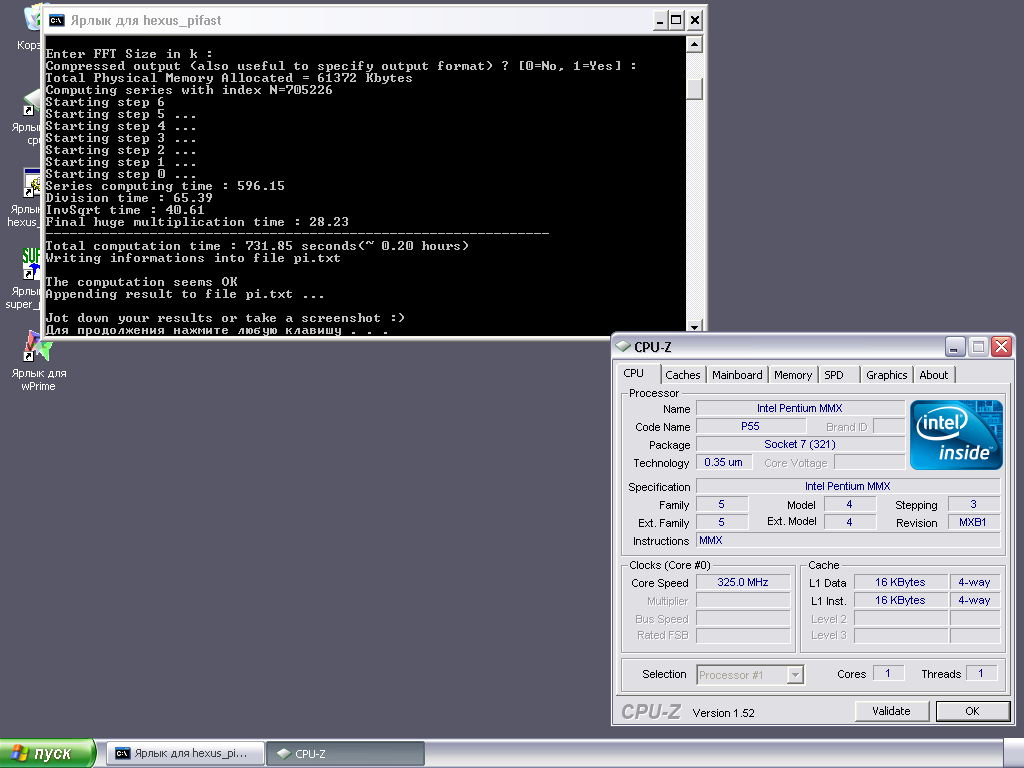Minimize the hexus_pifast console window
1024x768 pixels.
tap(660, 20)
